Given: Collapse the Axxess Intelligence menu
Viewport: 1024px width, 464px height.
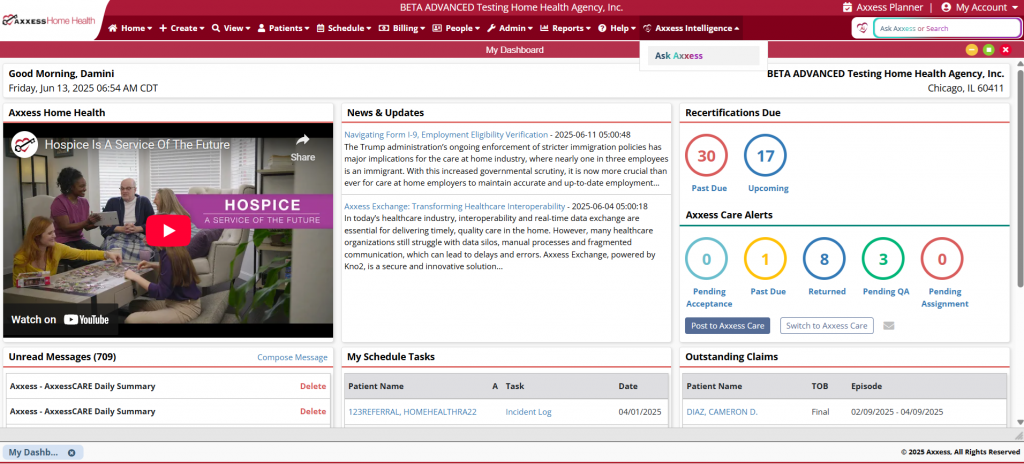Looking at the screenshot, I should tap(692, 28).
